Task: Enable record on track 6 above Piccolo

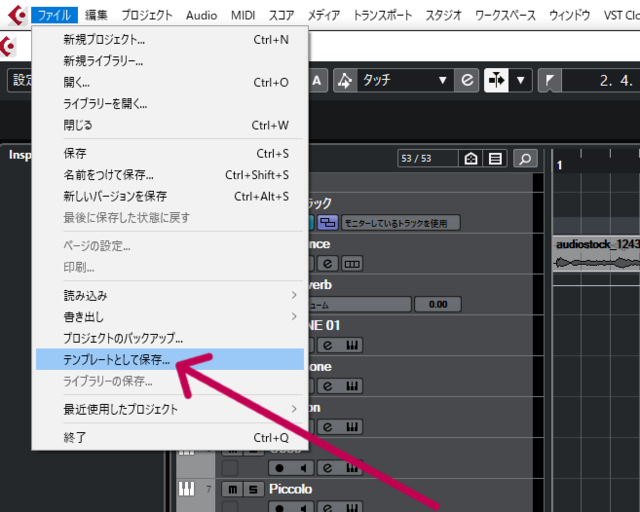Action: click(280, 468)
